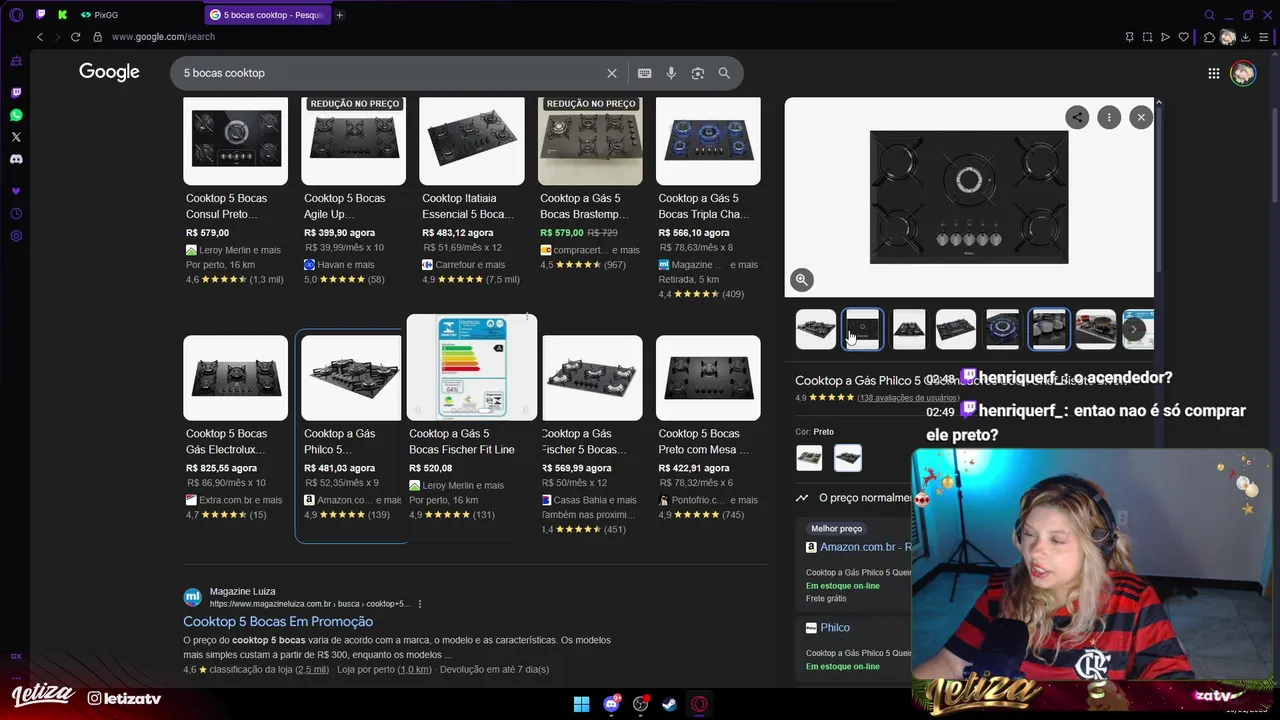This screenshot has width=1280, height=720.
Task: Close the product detail panel
Action: tap(1141, 117)
